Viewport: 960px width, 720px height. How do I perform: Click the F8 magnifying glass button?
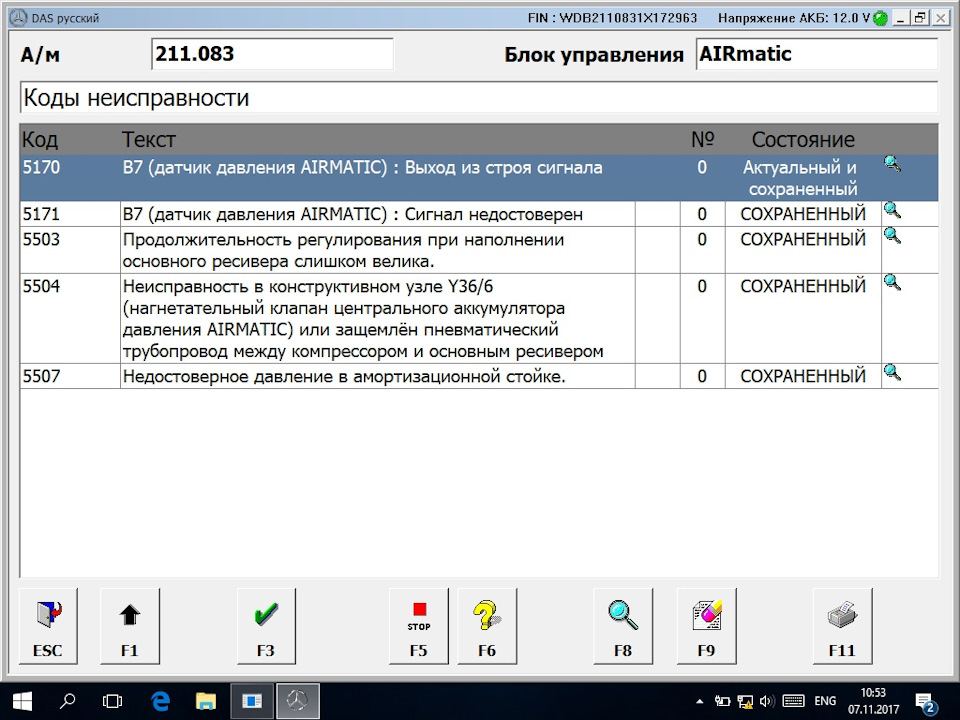click(623, 626)
